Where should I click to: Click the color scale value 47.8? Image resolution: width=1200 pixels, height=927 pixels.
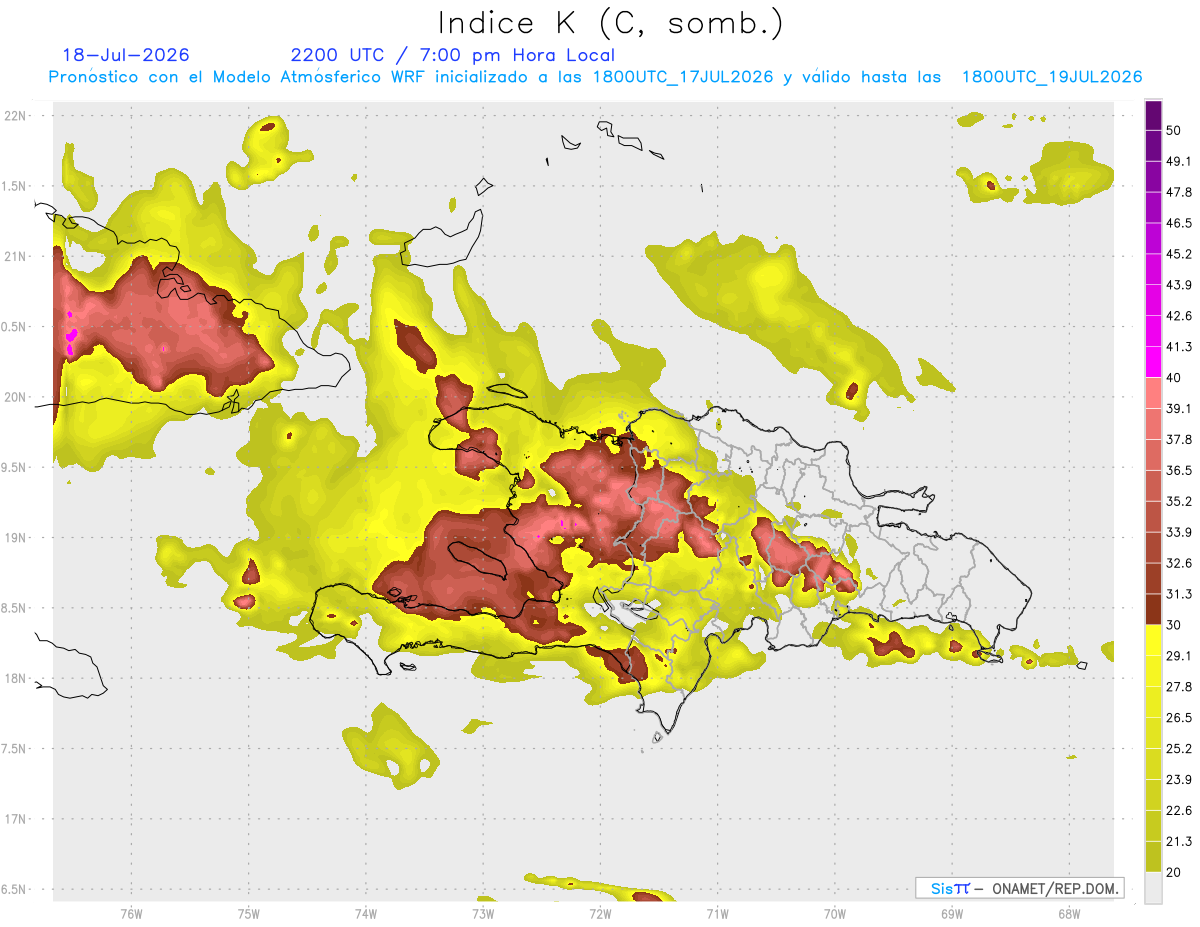tap(1179, 192)
